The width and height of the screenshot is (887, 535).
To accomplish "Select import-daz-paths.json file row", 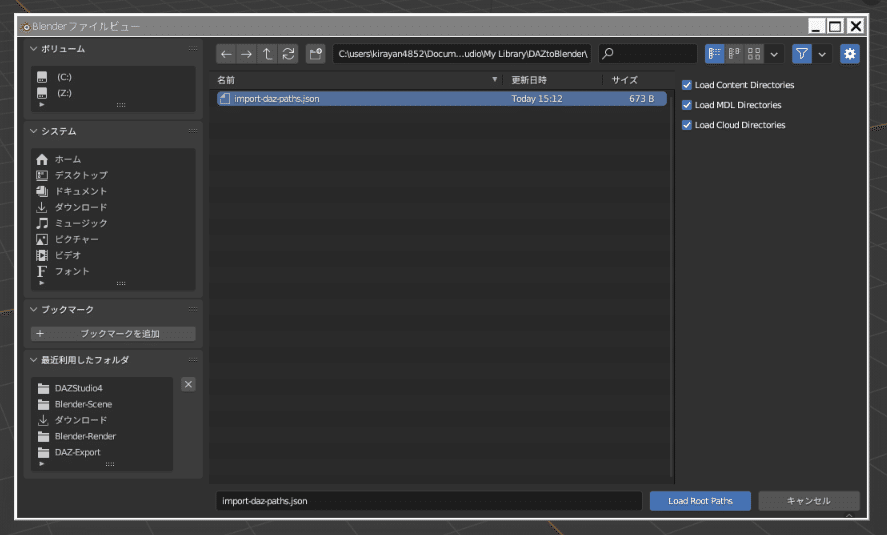I will (441, 98).
